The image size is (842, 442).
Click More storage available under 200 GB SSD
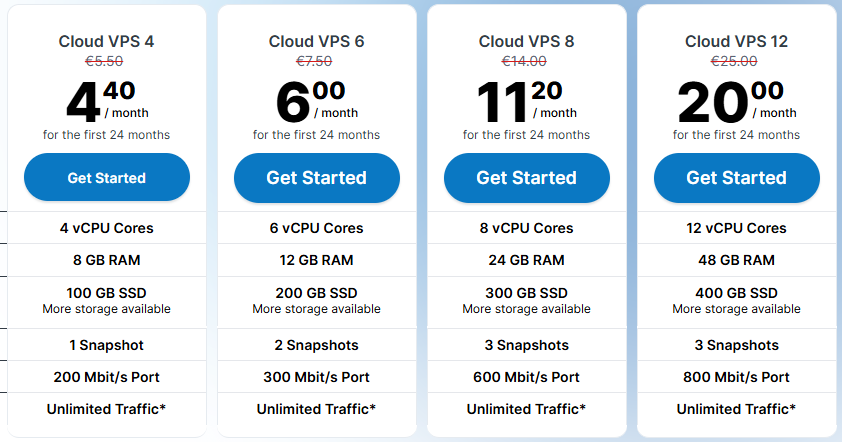(316, 309)
